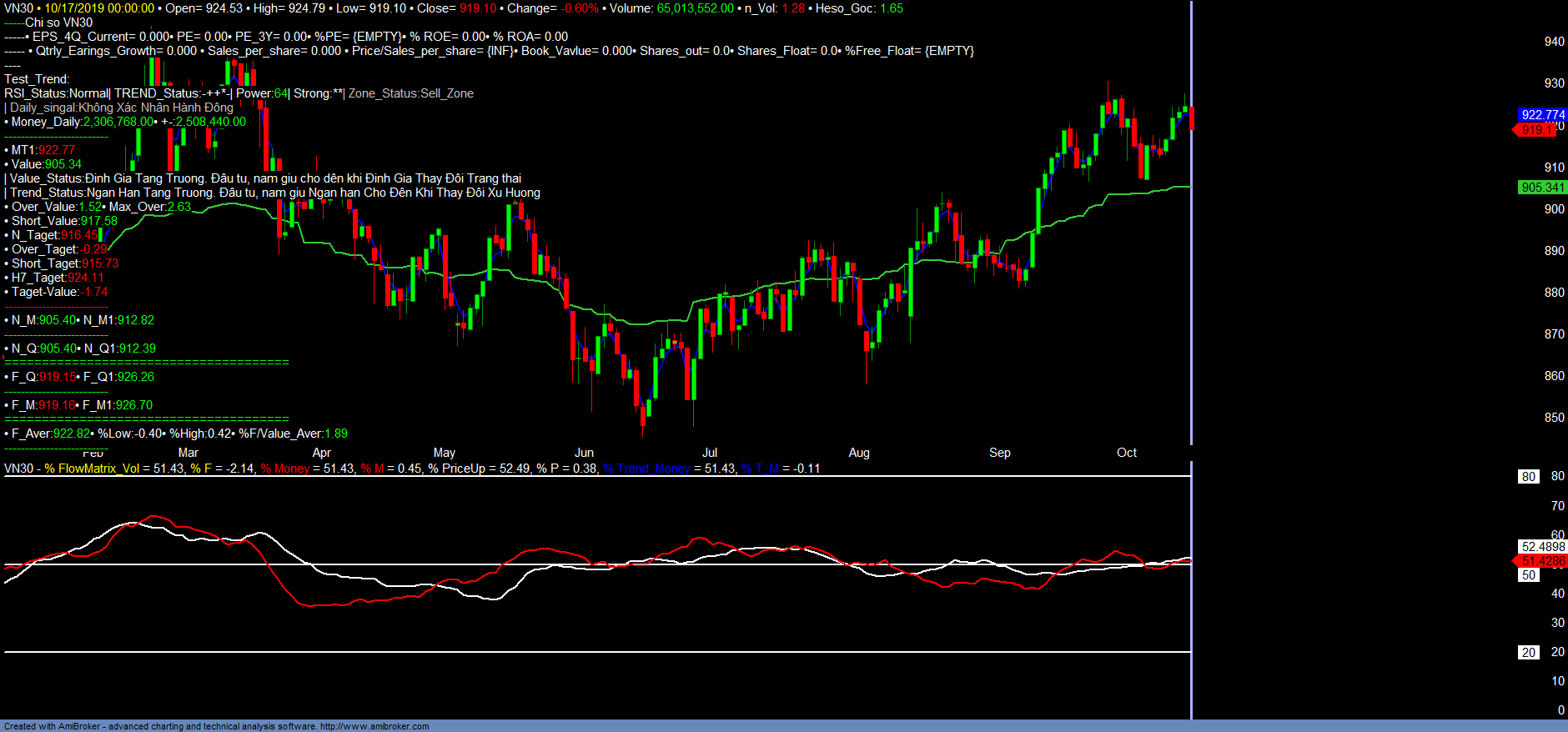Click the blue 922.774 price label
The height and width of the screenshot is (732, 1568).
[x=1542, y=115]
